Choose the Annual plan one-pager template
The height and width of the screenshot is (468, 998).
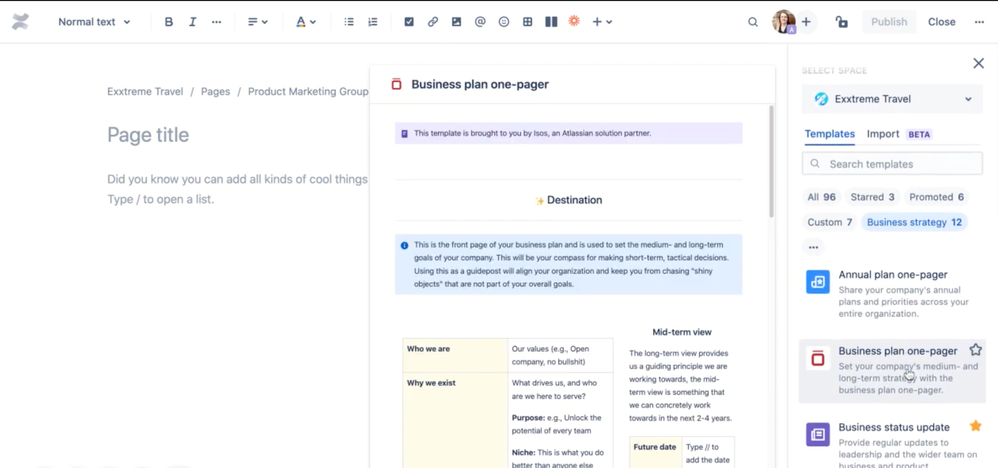(892, 294)
